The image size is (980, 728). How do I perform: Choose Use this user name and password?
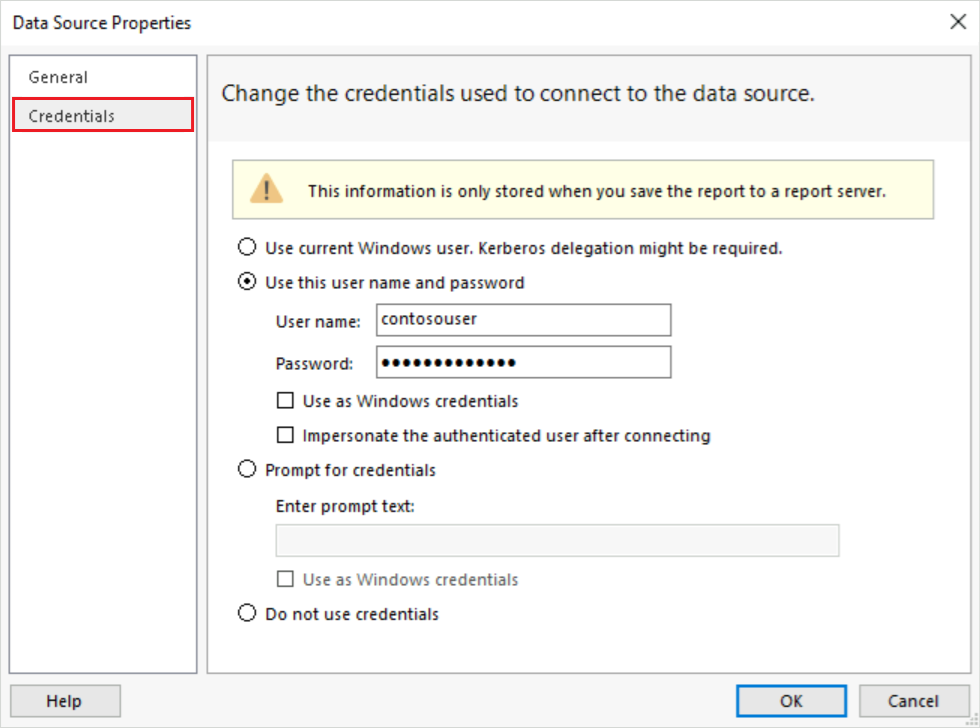click(247, 282)
